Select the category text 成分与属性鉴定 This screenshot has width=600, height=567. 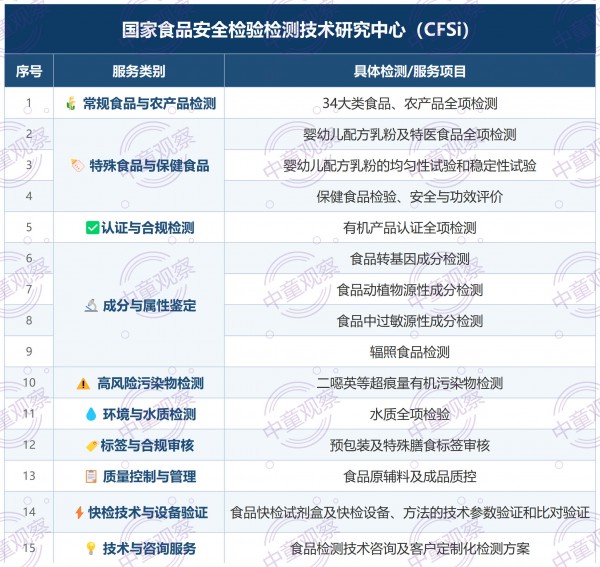150,305
